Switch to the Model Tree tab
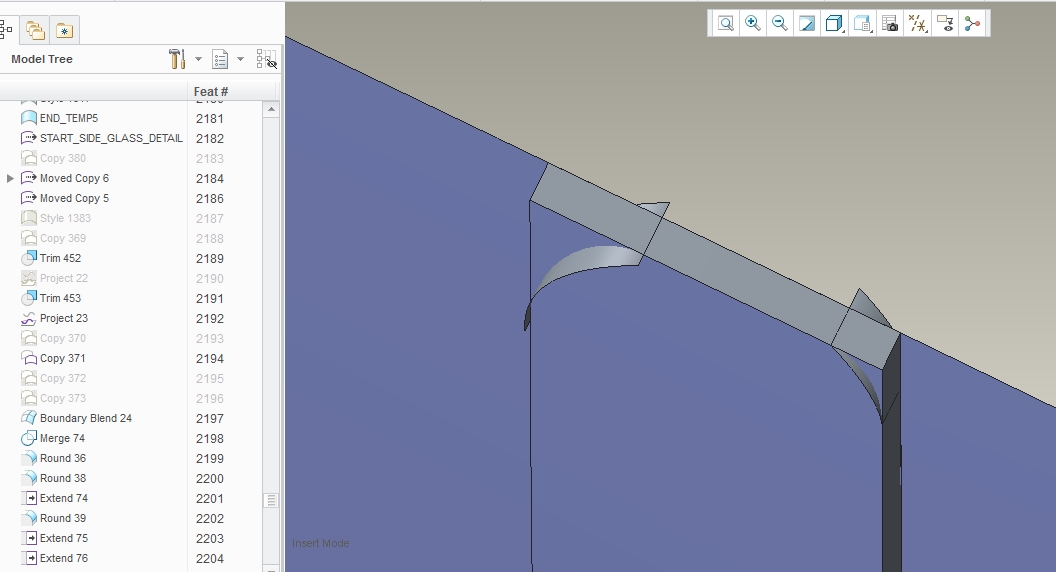Screen dimensions: 1056x572 [x=6, y=30]
